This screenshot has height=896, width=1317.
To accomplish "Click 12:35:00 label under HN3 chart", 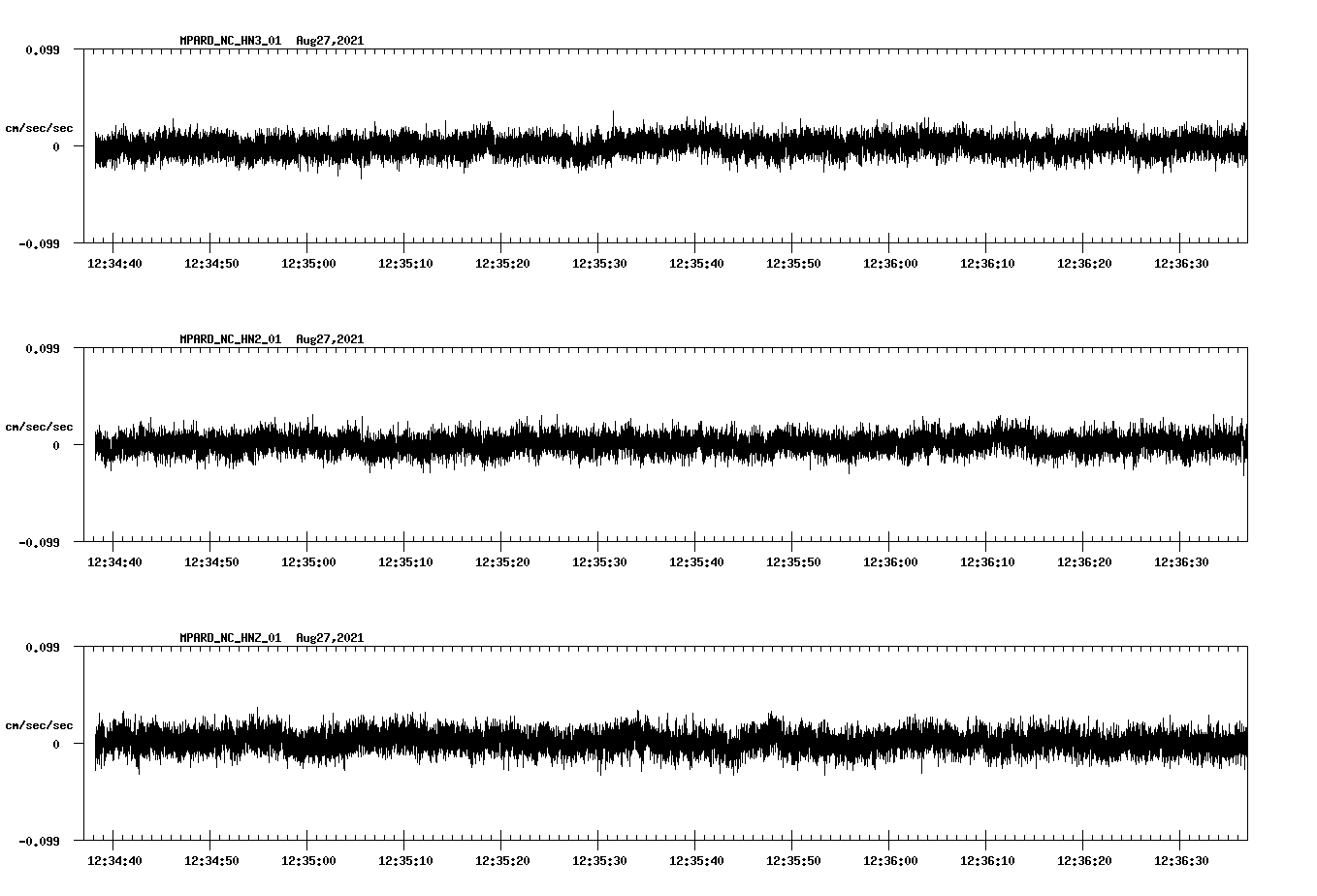I will click(x=308, y=264).
